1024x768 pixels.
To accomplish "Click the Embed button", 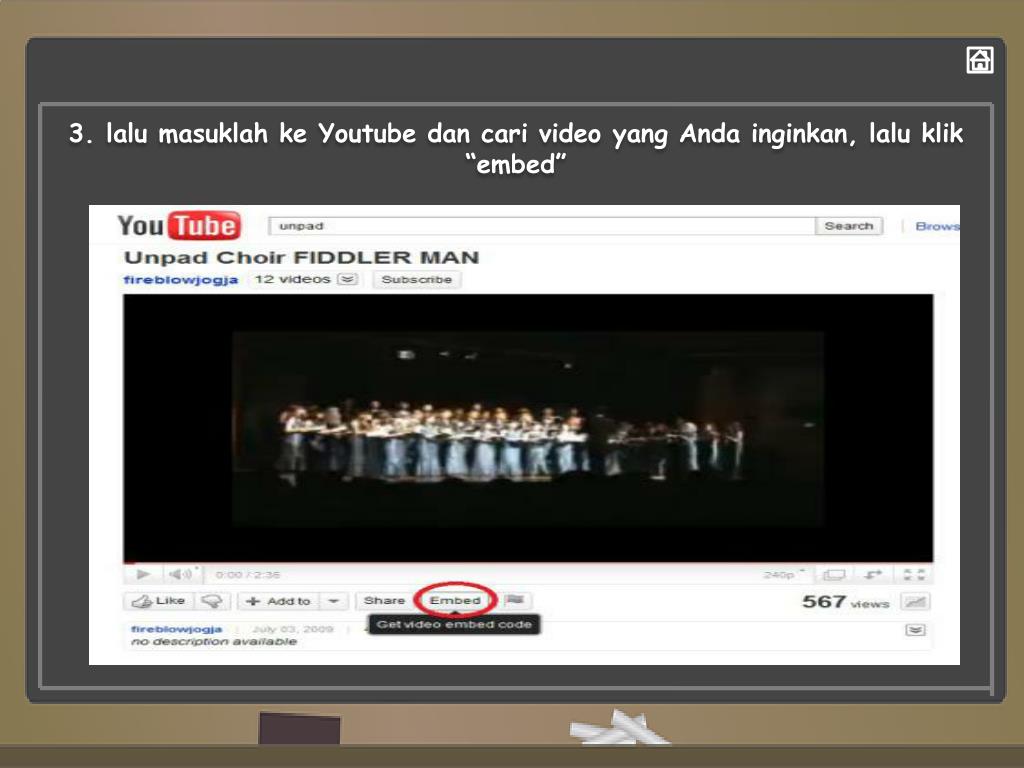I will point(455,600).
